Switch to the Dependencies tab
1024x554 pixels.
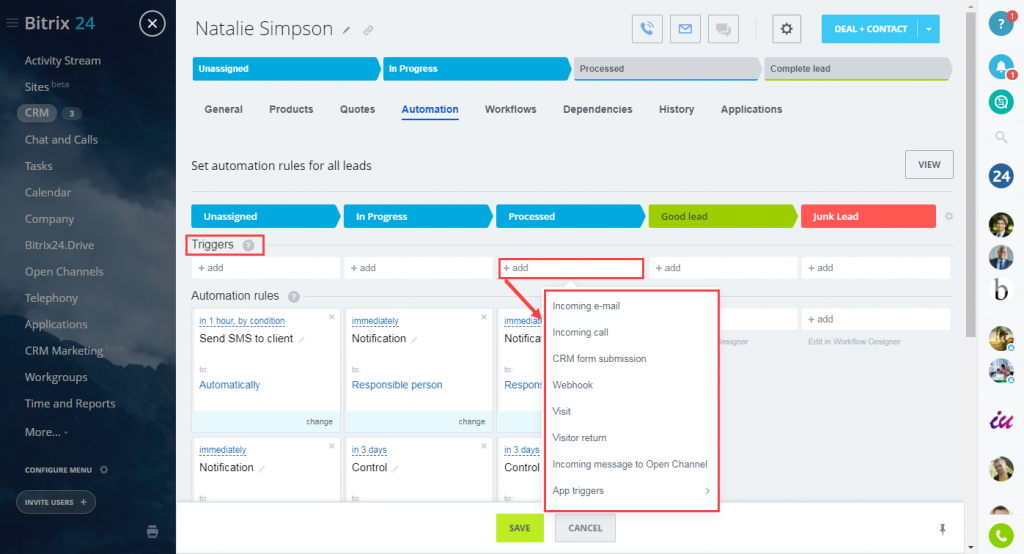pyautogui.click(x=598, y=109)
